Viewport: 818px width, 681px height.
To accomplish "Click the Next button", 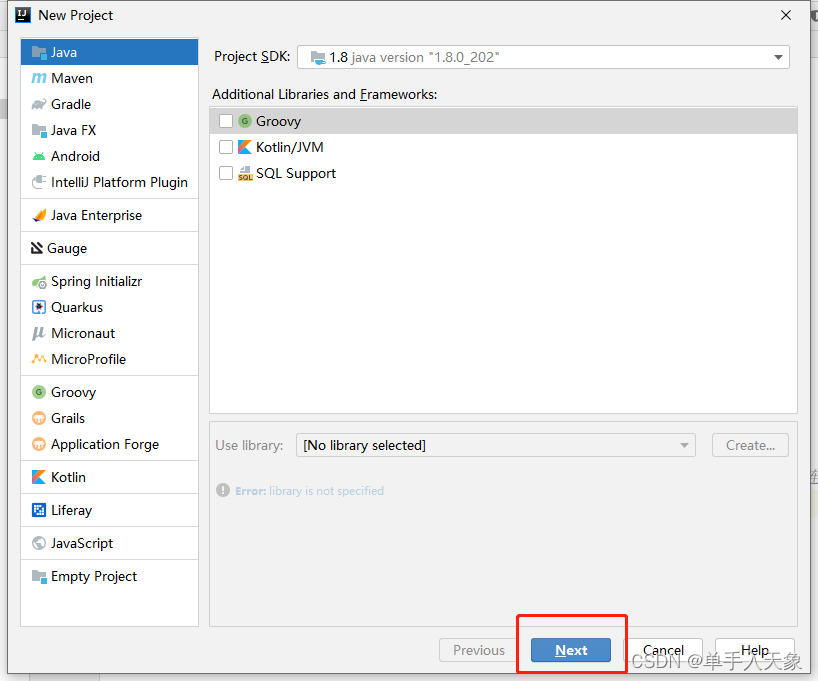I will (571, 650).
